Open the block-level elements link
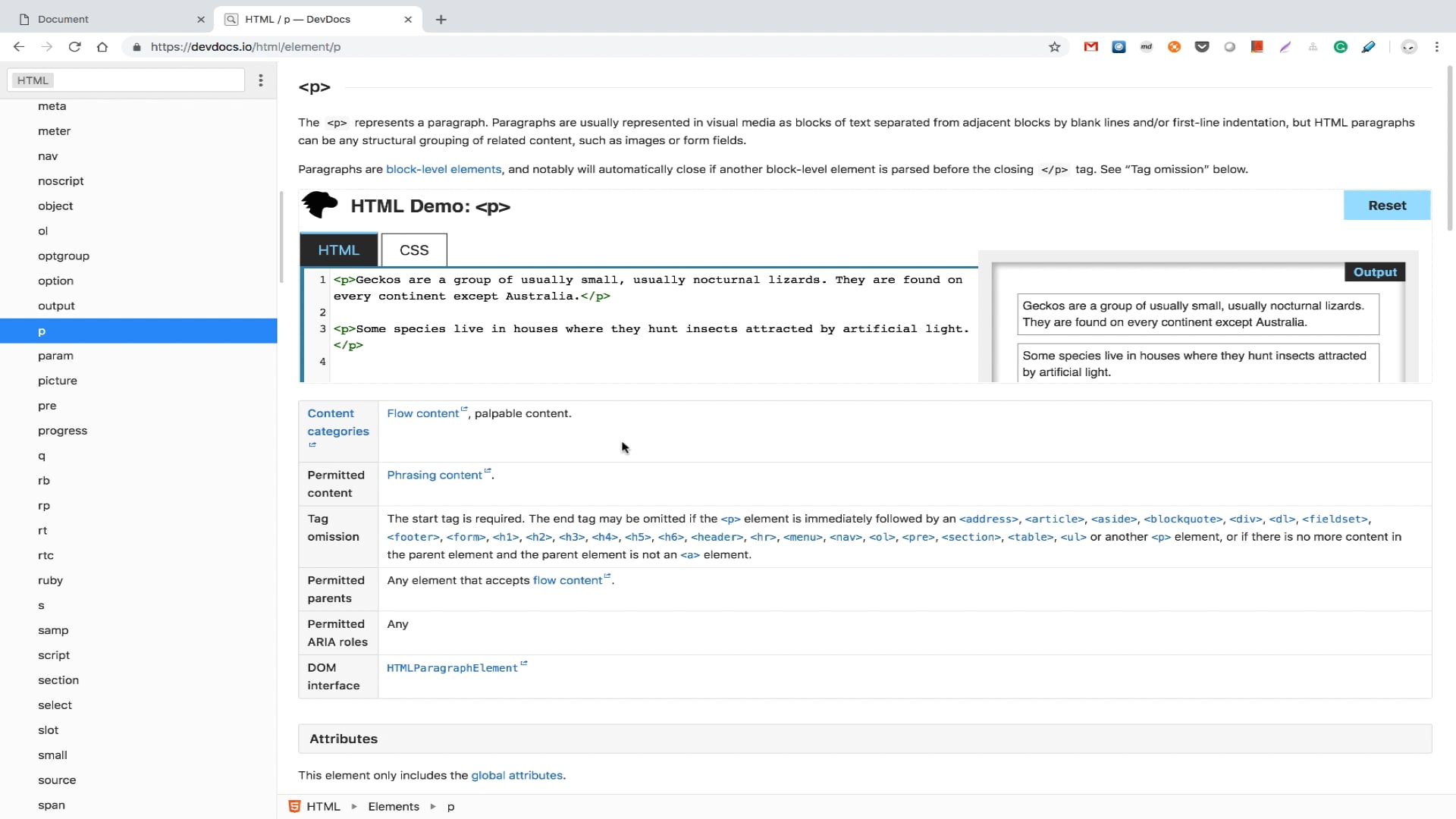This screenshot has height=819, width=1456. click(444, 169)
